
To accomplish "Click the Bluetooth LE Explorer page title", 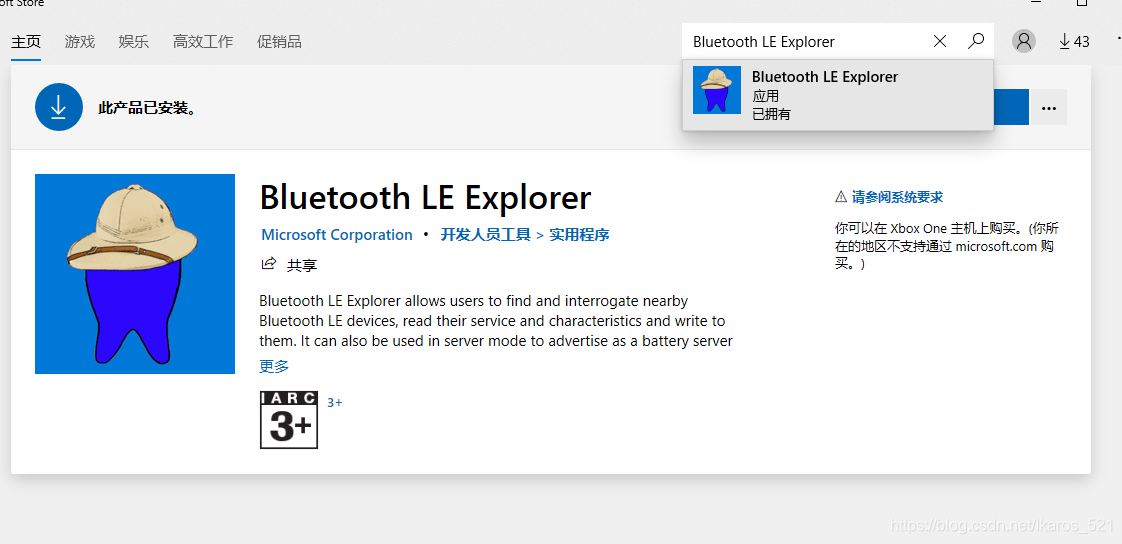I will tap(425, 197).
